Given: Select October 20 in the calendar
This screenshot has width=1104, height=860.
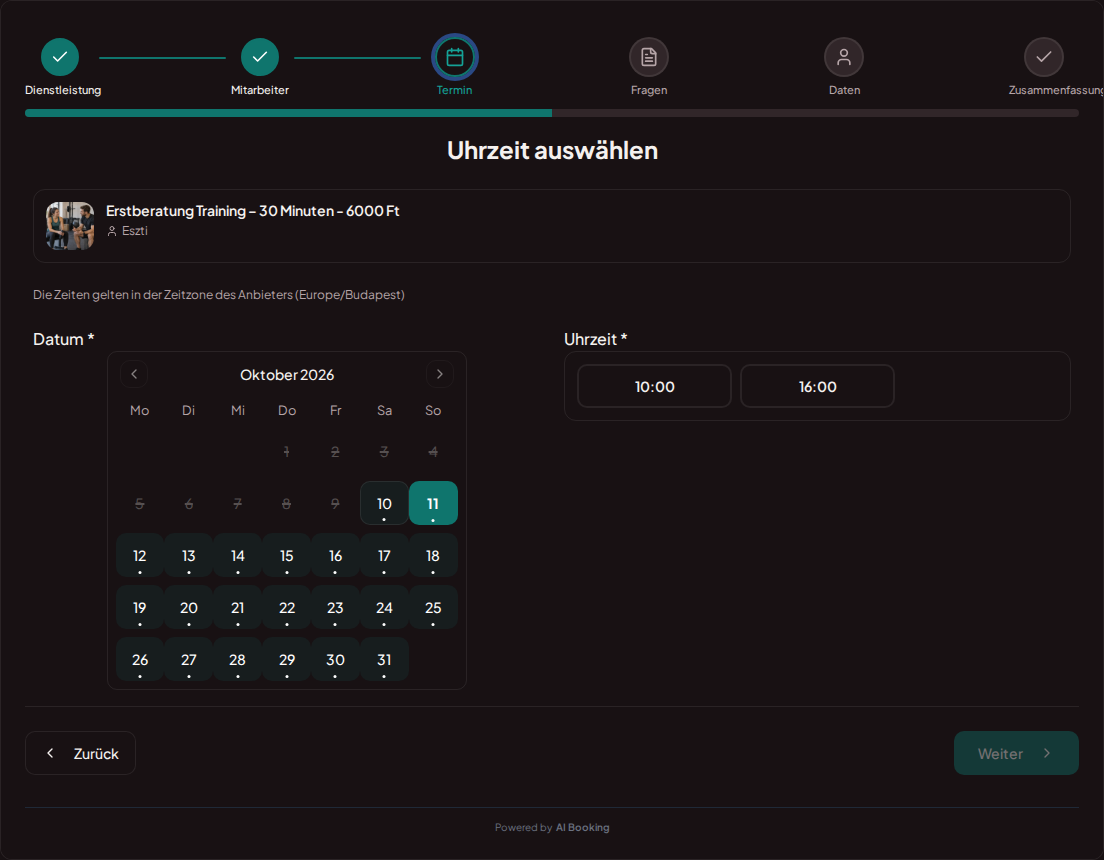Looking at the screenshot, I should 189,607.
